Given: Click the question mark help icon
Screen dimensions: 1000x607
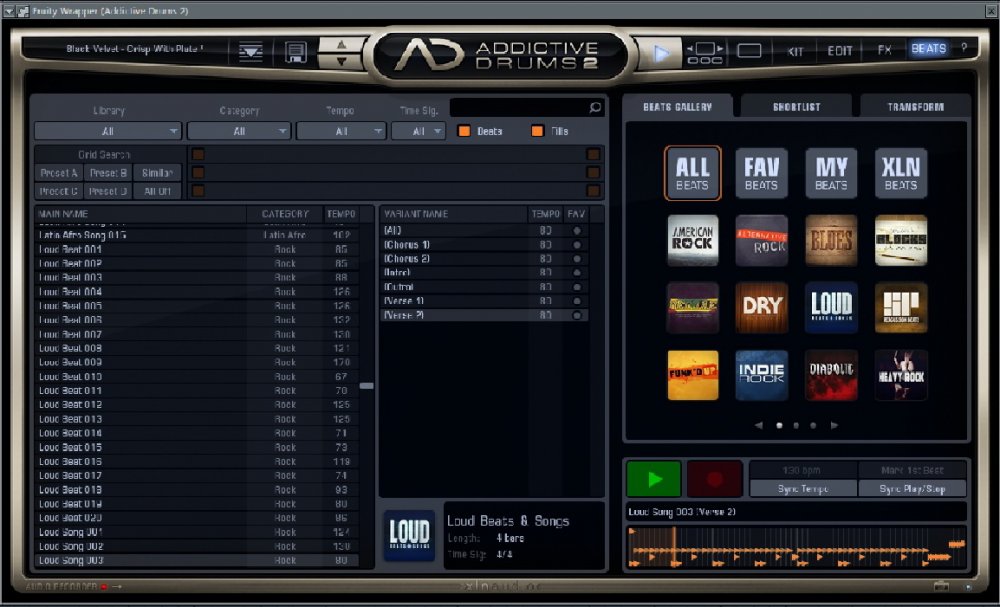Looking at the screenshot, I should tap(964, 48).
